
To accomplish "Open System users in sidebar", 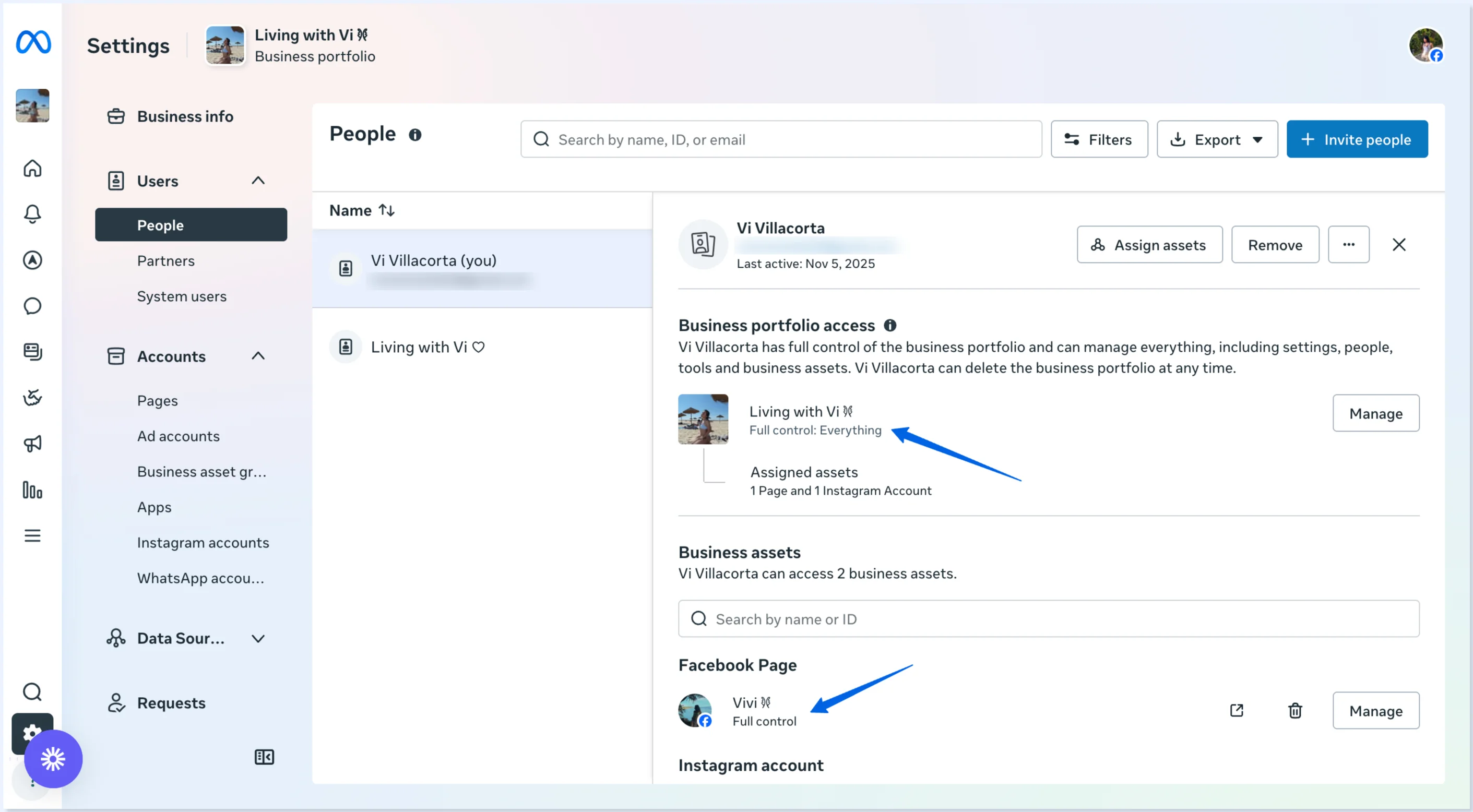I will (182, 297).
